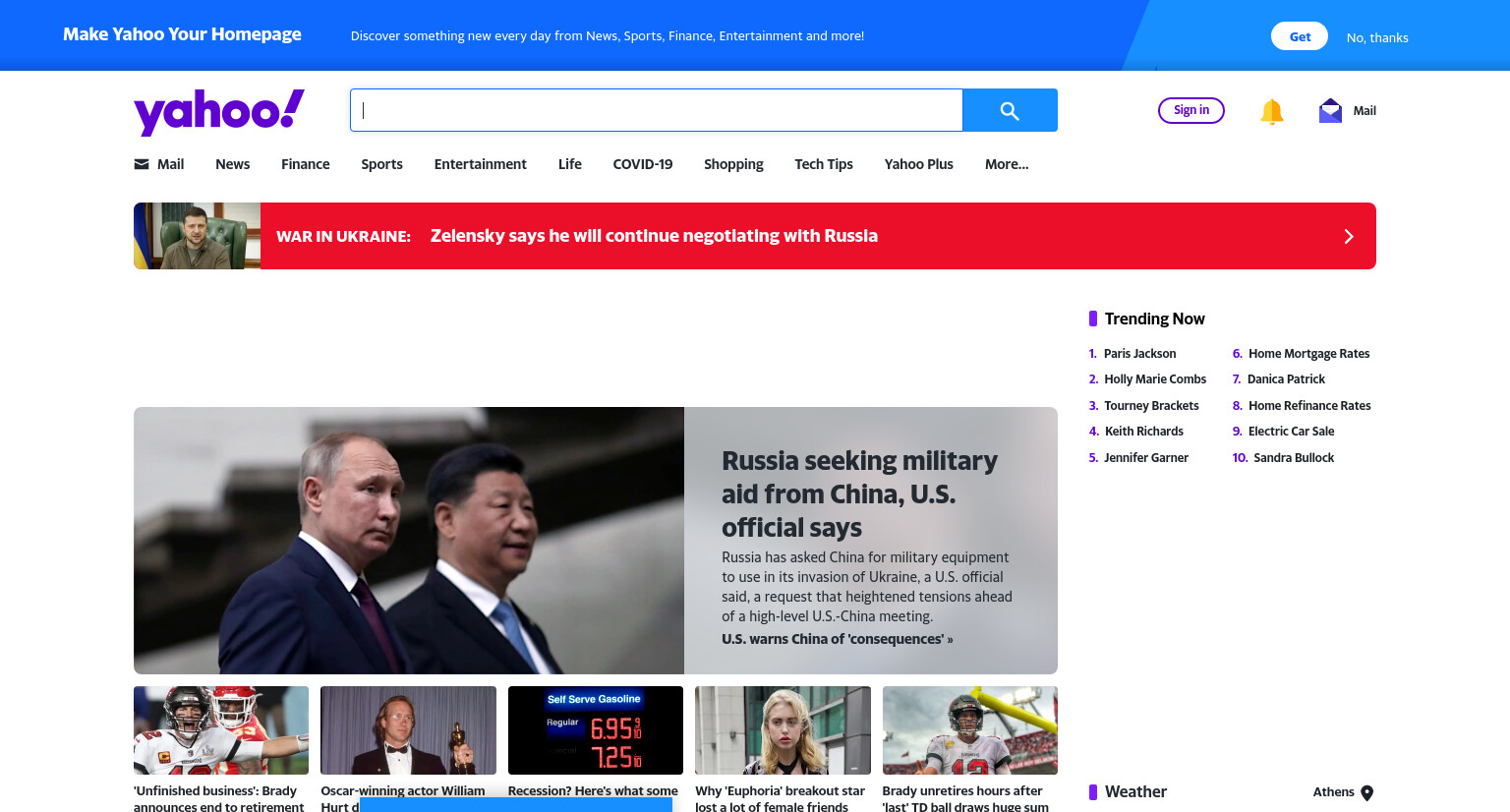Select trending topic Sandra Bullock

pyautogui.click(x=1294, y=458)
